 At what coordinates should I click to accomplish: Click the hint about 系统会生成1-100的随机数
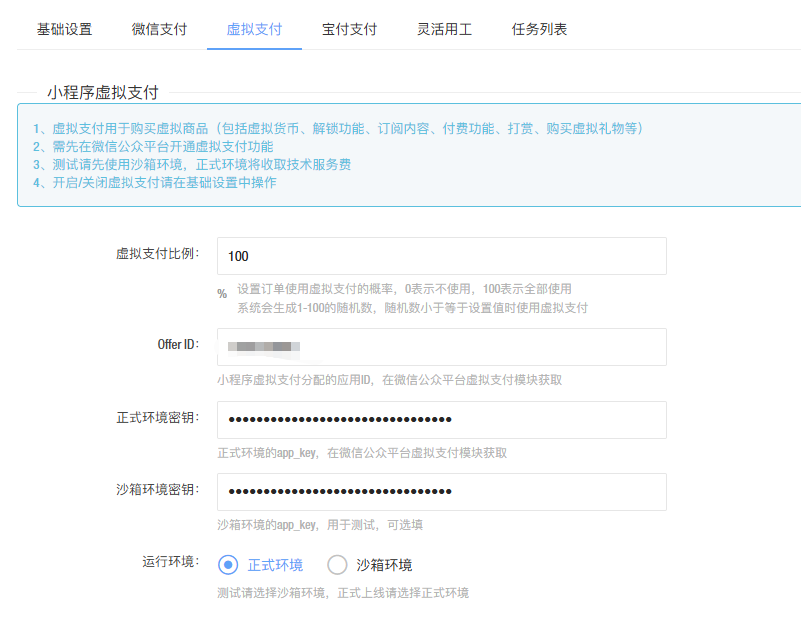412,308
